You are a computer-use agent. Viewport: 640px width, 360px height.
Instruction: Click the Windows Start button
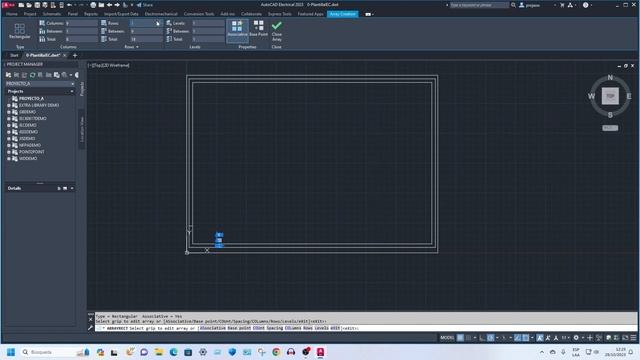point(11,352)
